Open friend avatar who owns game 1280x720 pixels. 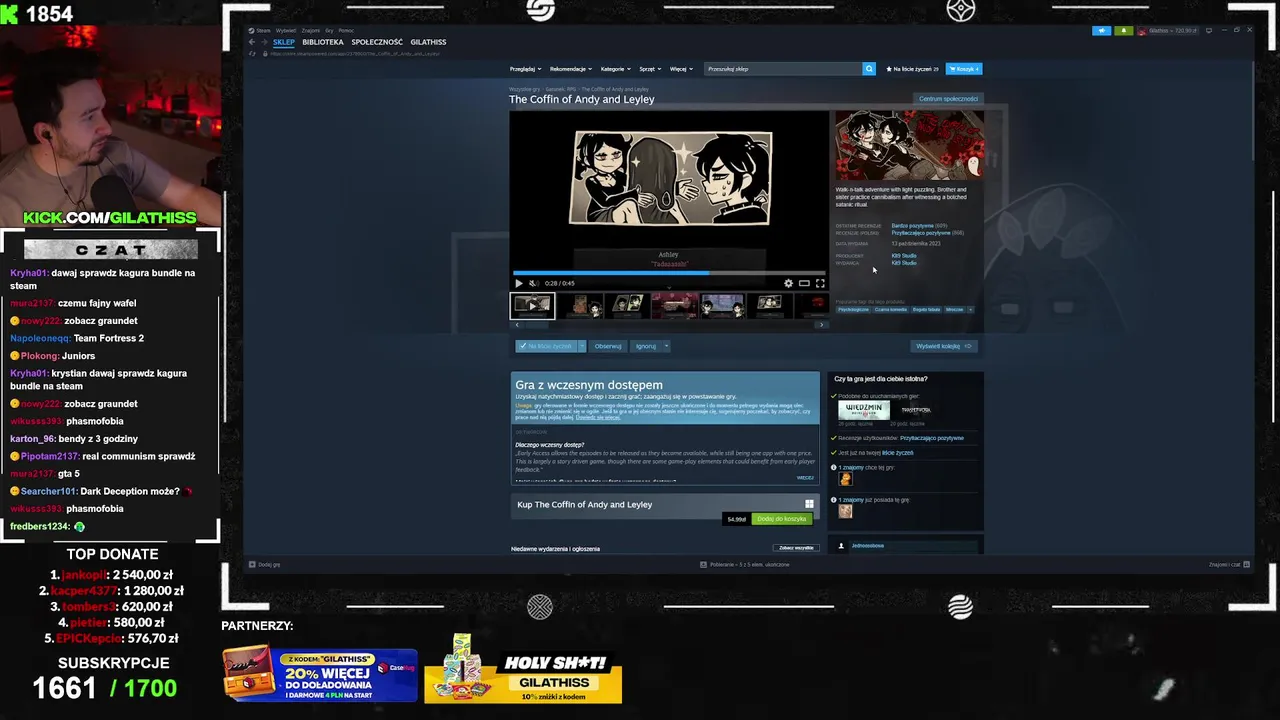coord(845,511)
